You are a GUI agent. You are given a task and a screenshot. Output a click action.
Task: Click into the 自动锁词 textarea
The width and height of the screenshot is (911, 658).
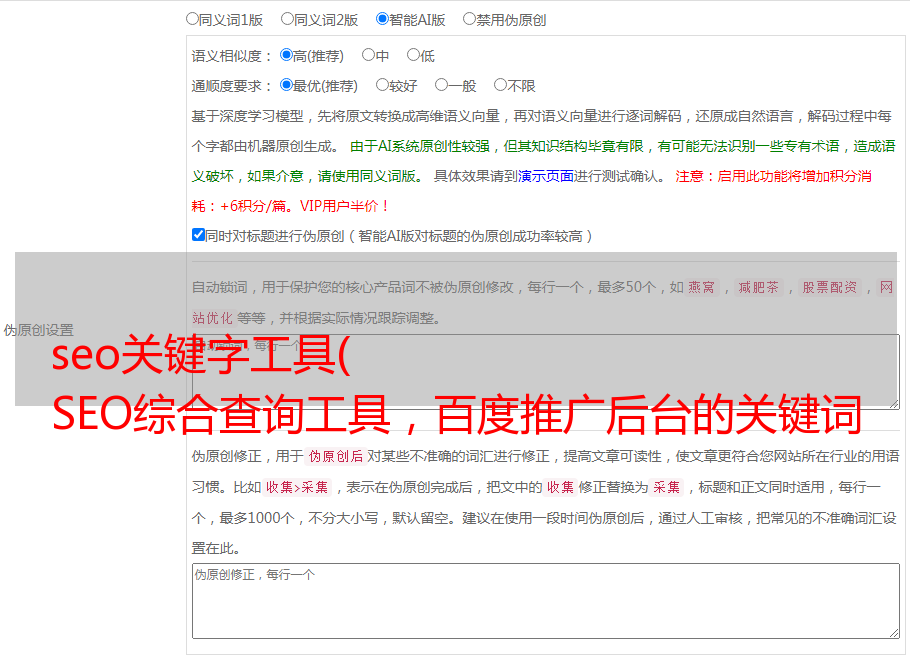click(x=546, y=372)
